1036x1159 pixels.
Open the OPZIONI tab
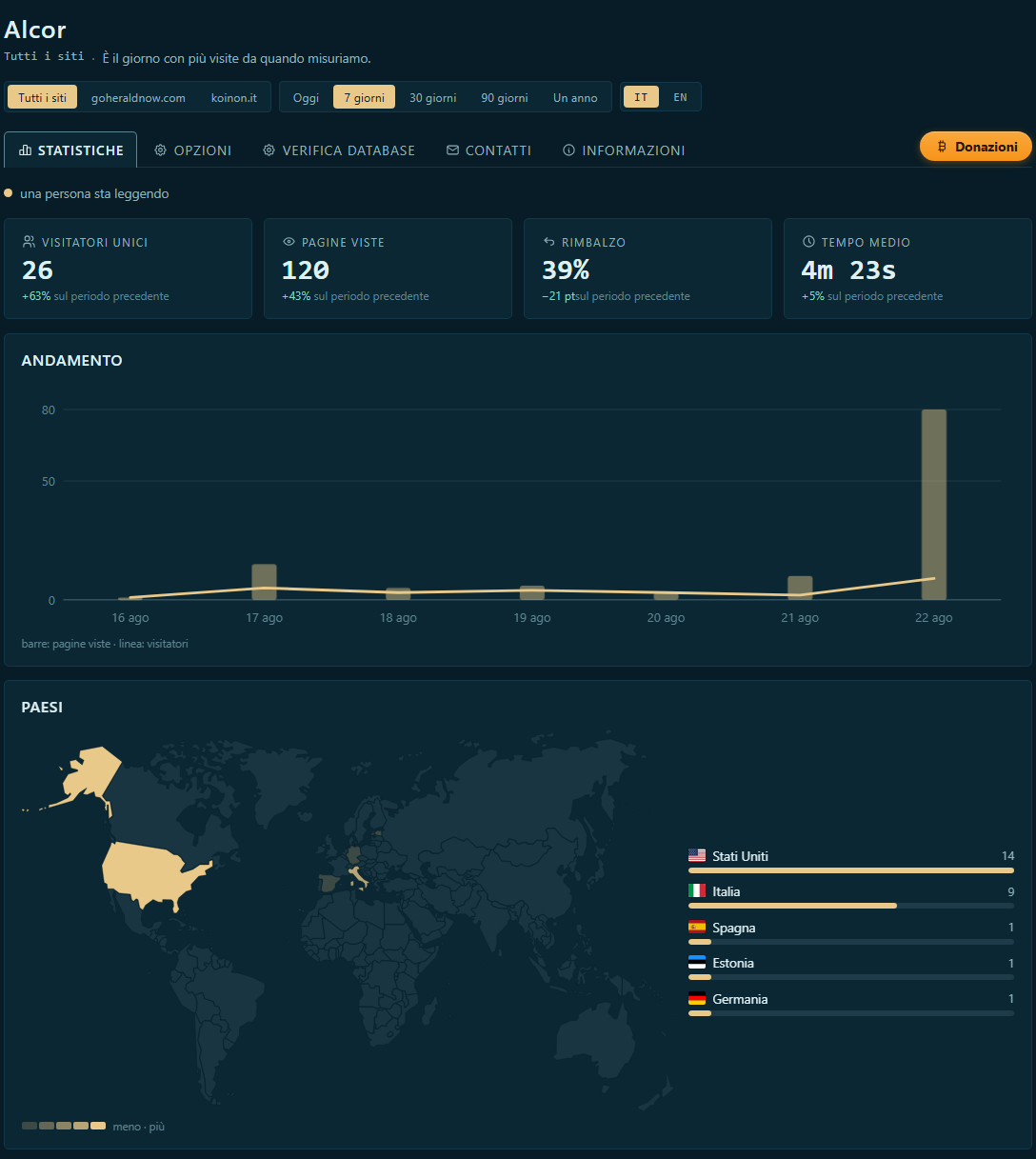pos(193,150)
